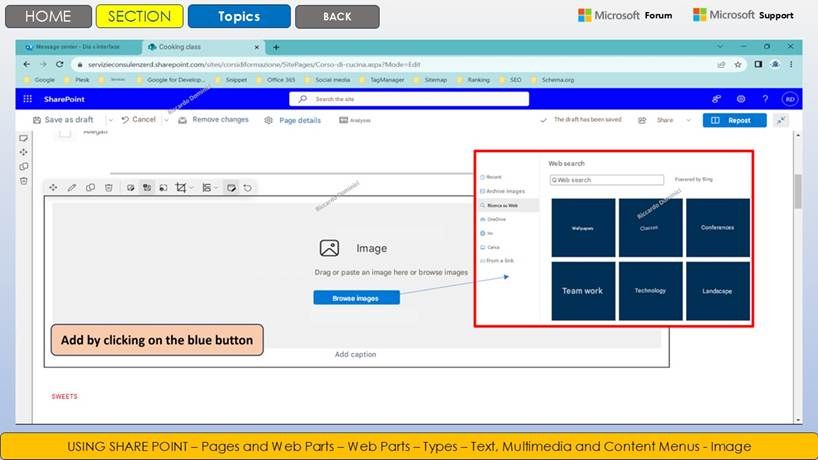Viewport: 818px width, 460px height.
Task: Click the blue Topics button
Action: [x=239, y=16]
